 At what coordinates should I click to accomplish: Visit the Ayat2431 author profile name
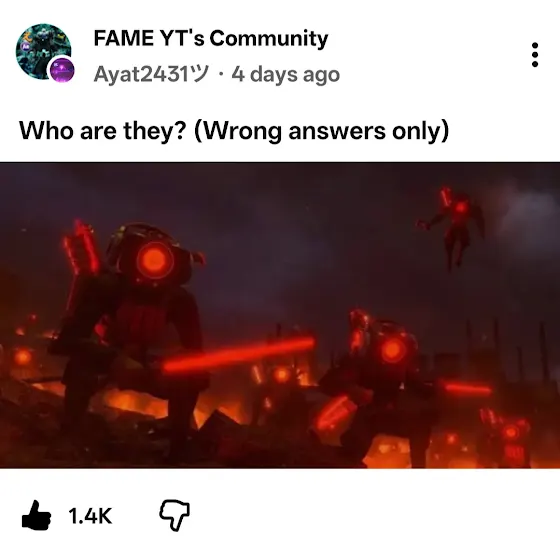[151, 74]
